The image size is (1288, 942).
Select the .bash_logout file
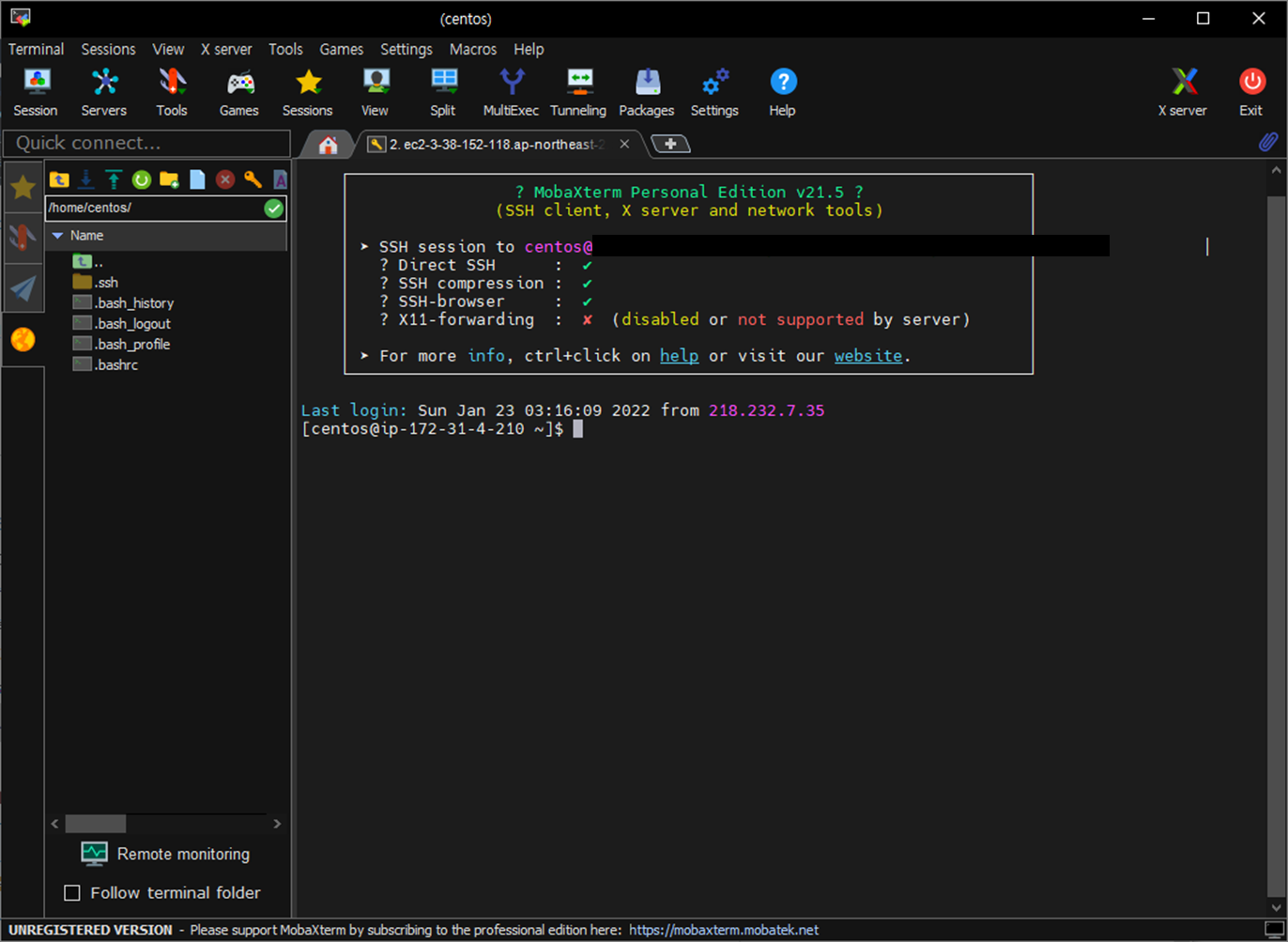coord(122,324)
